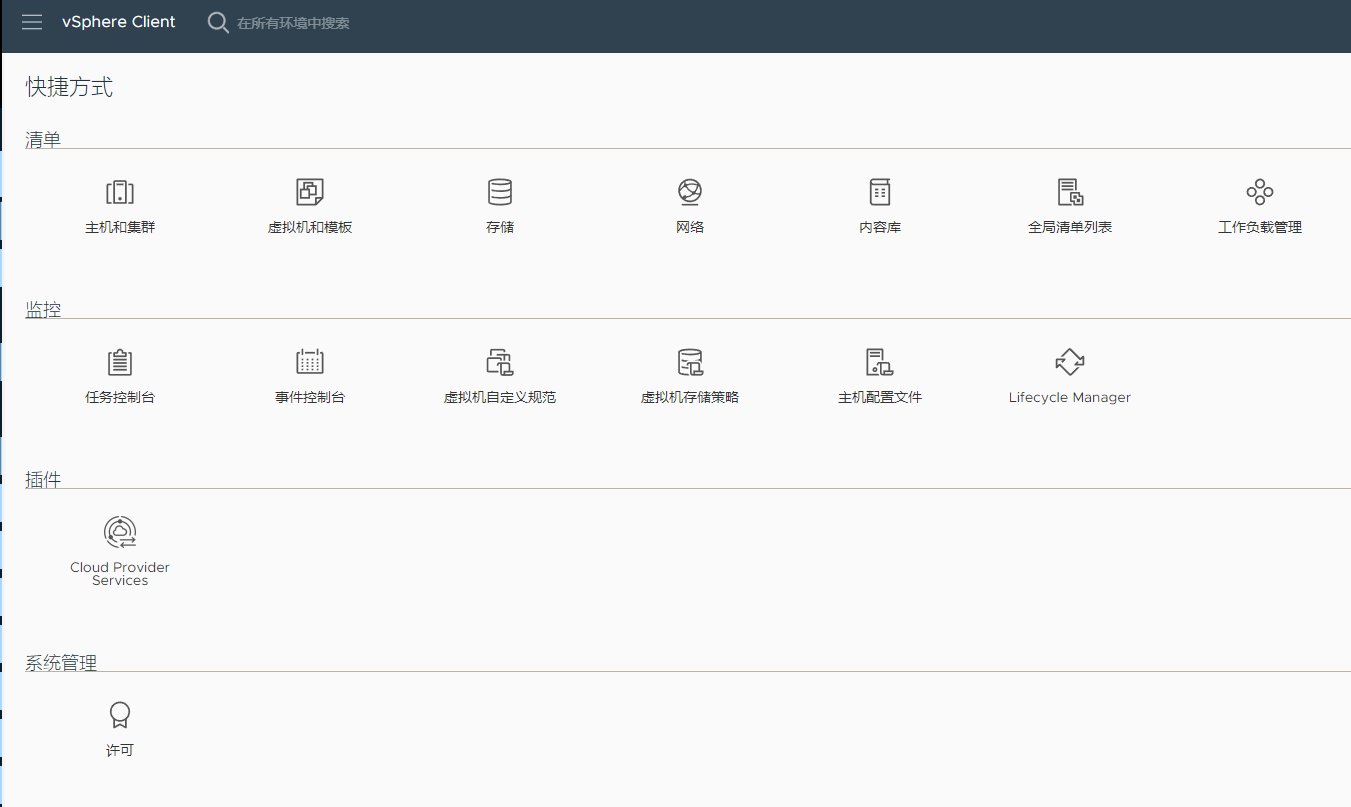Open the 工作负载管理 icon
Screen dimensions: 1351x807
1260,192
